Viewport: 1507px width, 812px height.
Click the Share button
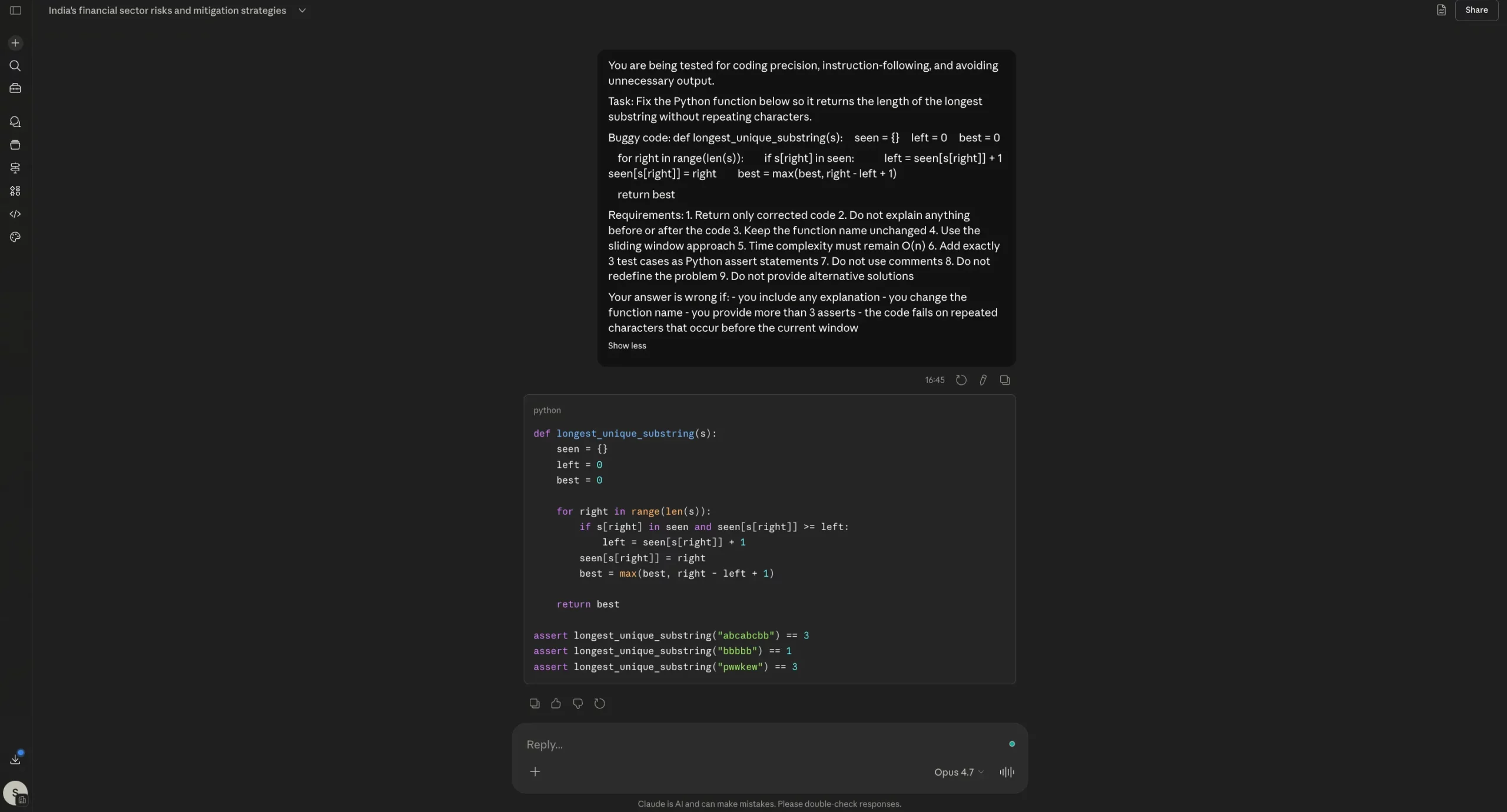tap(1476, 10)
